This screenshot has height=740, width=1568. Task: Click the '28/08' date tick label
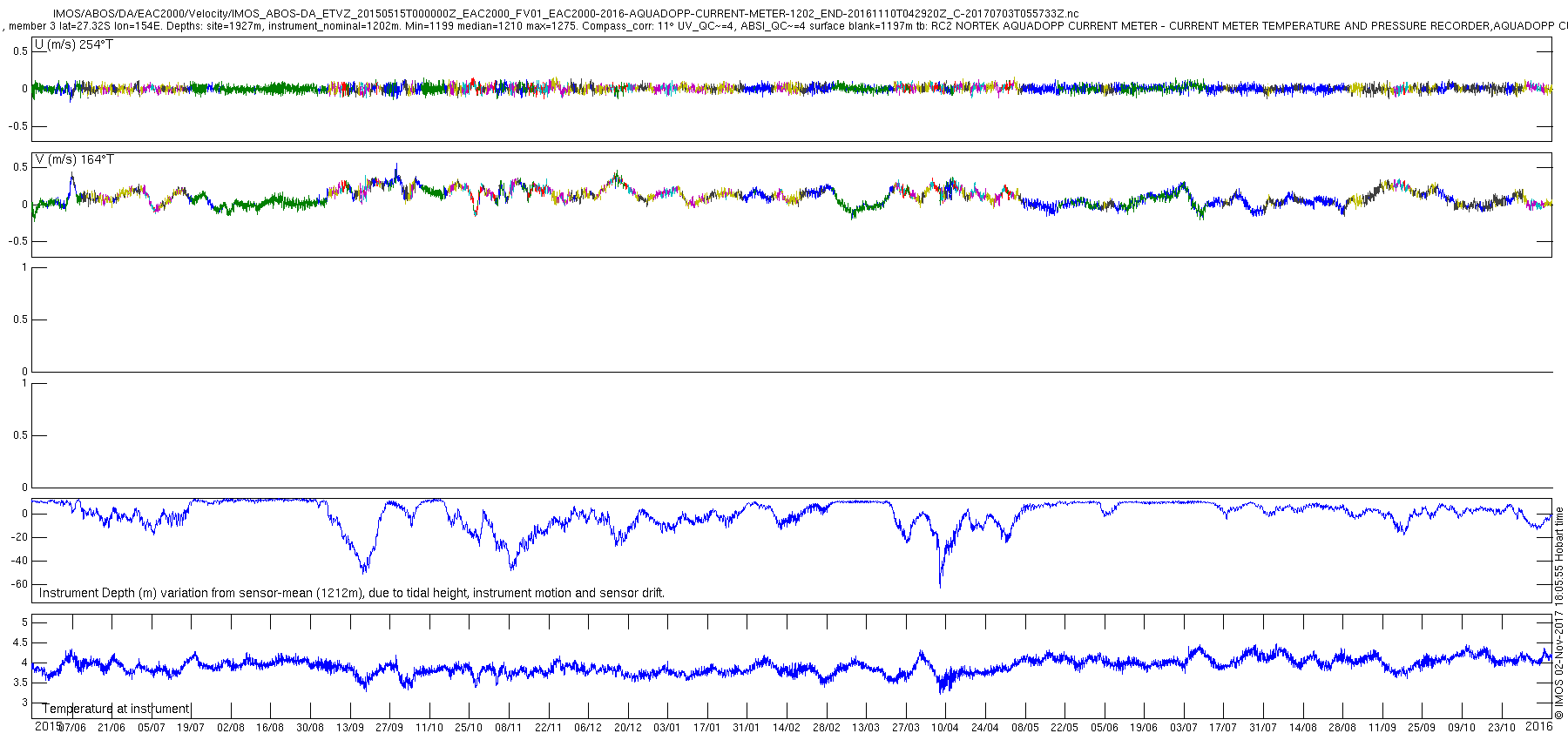pyautogui.click(x=1342, y=728)
